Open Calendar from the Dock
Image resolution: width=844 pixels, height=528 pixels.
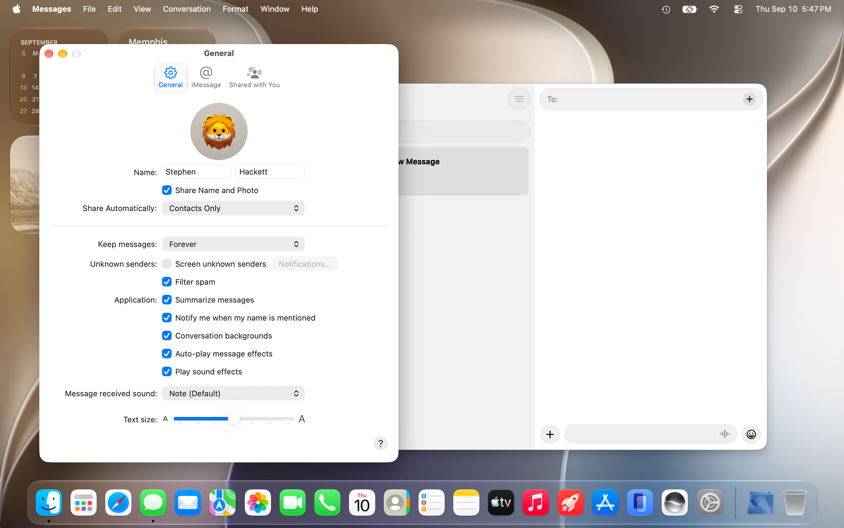(x=362, y=503)
